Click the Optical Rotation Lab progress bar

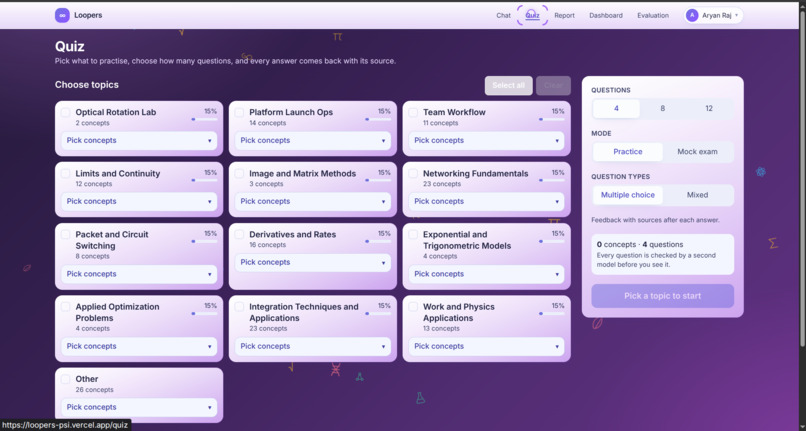(x=204, y=119)
